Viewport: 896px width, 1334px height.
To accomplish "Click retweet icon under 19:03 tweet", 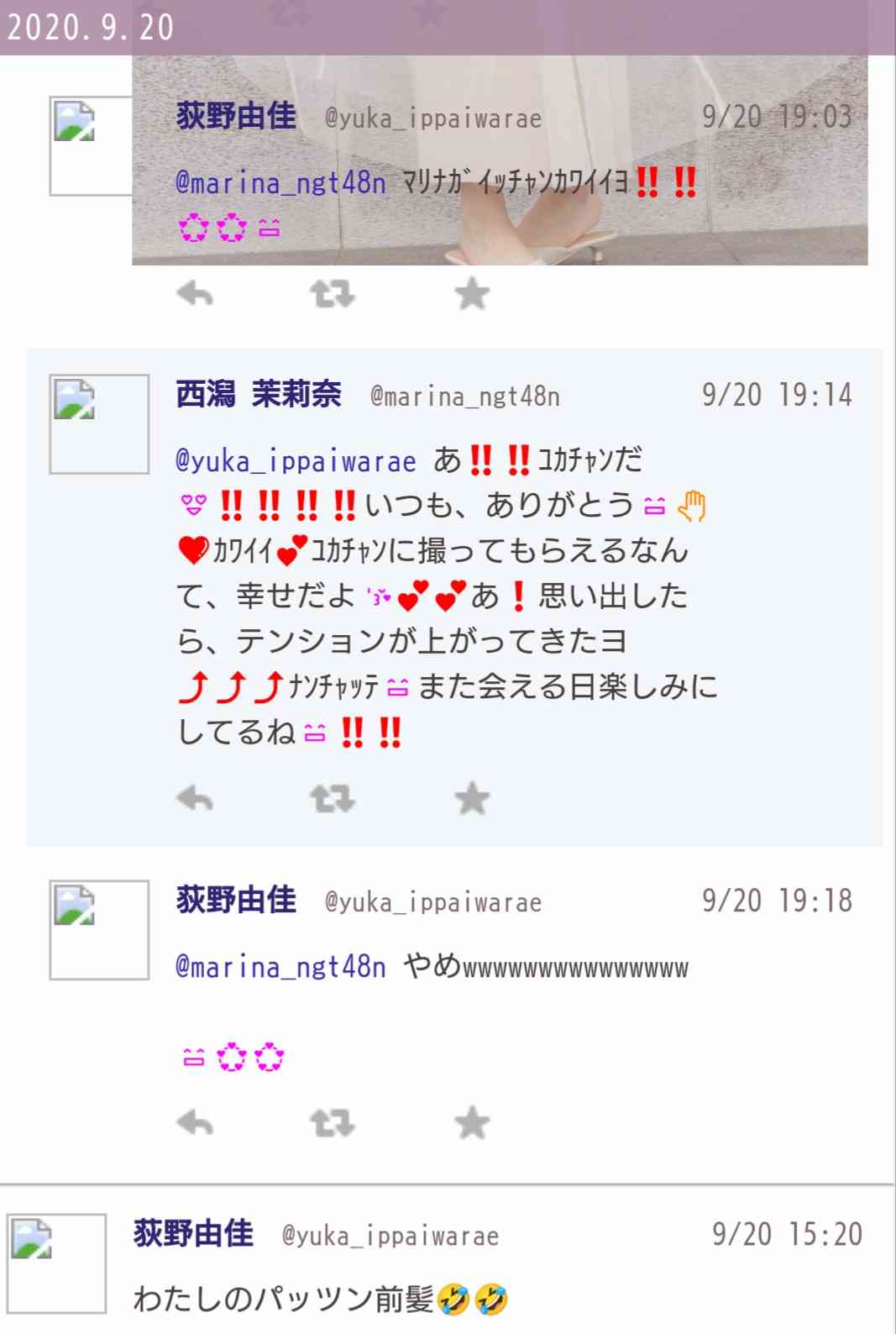I will tap(333, 295).
